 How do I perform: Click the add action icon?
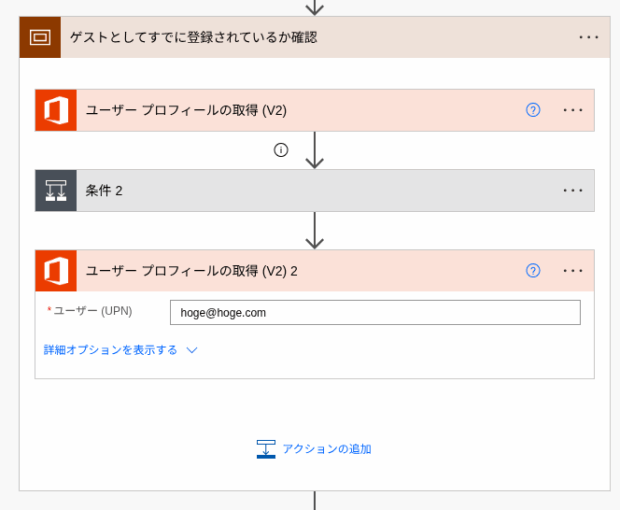tap(266, 449)
